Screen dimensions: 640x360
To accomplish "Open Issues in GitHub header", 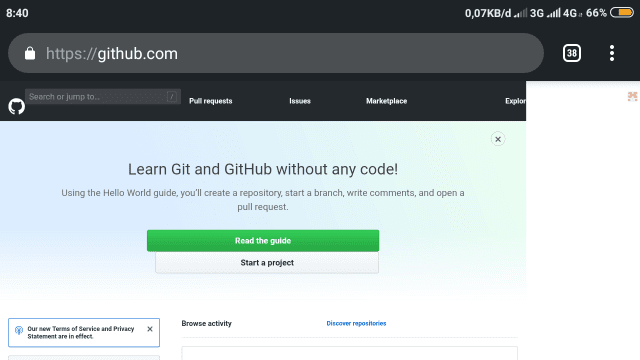I will coord(300,101).
